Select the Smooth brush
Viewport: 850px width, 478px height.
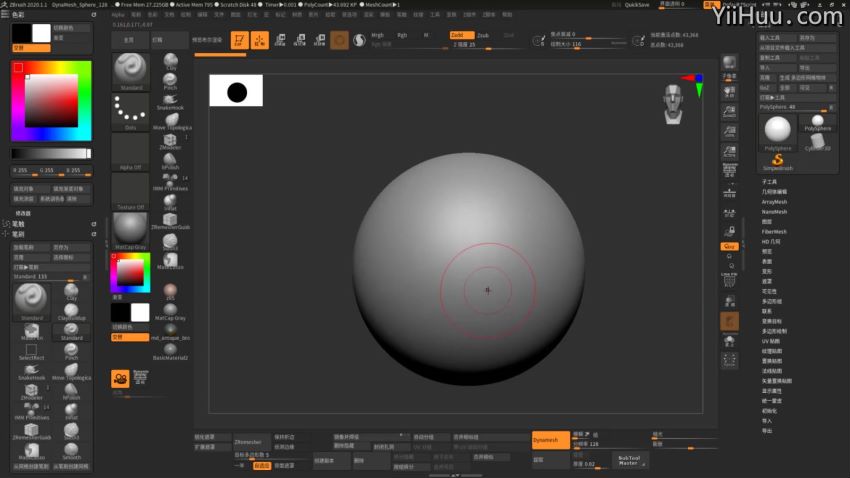coord(71,451)
